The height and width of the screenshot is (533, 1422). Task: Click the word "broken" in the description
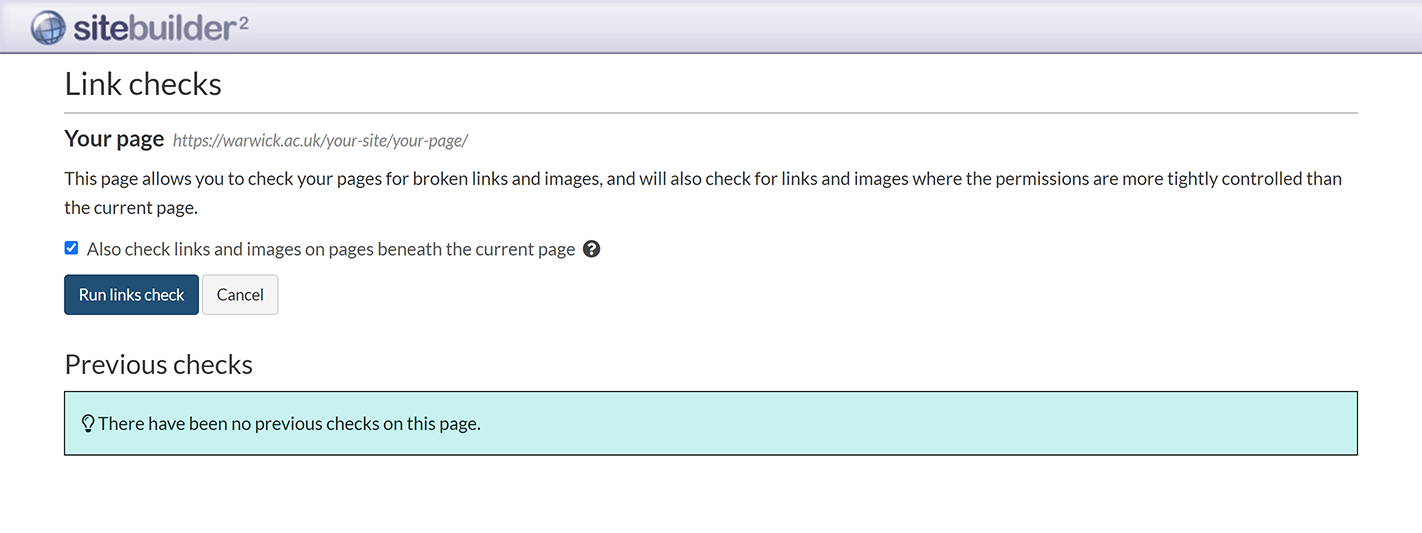pos(440,179)
